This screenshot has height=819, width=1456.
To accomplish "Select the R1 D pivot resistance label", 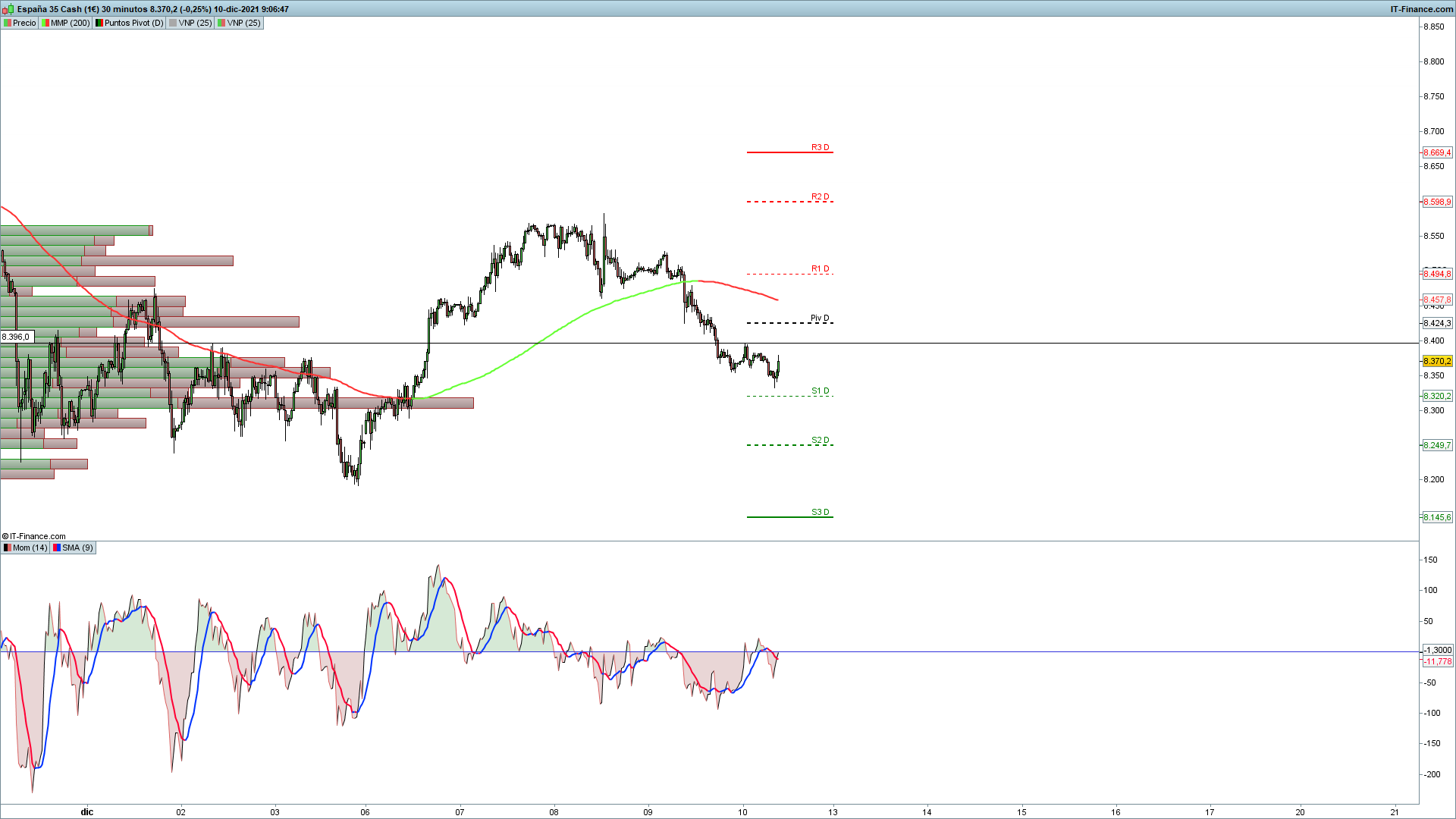I will (x=820, y=268).
